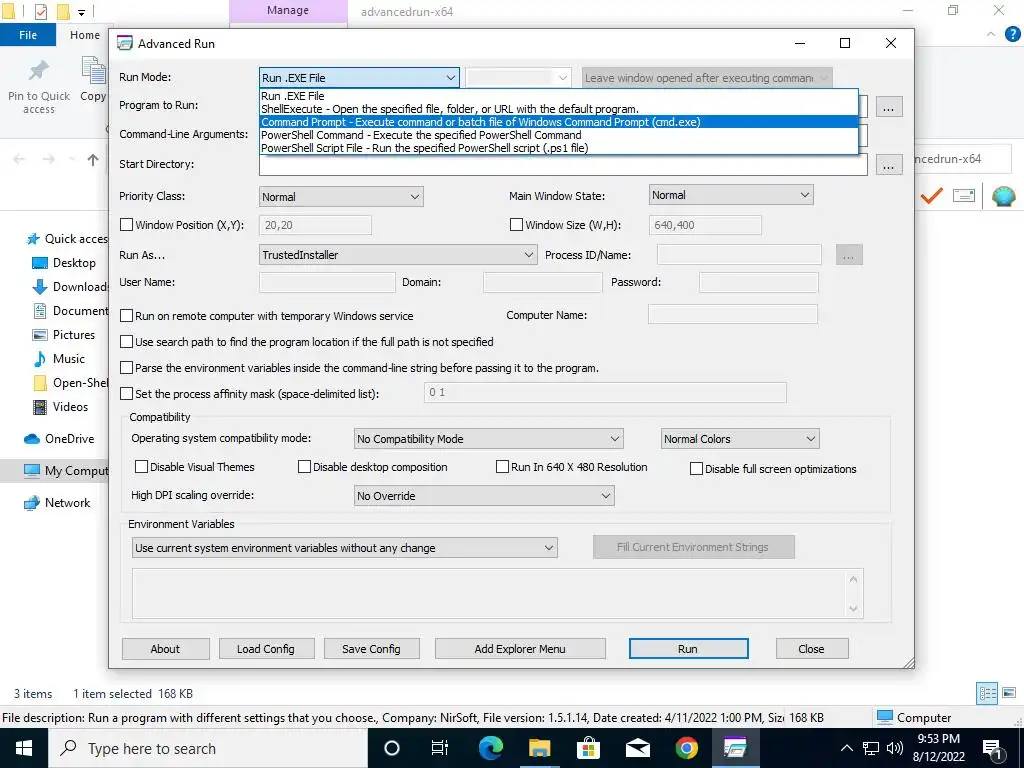Viewport: 1024px width, 768px height.
Task: Click the Close button in Advanced Run
Action: point(811,648)
